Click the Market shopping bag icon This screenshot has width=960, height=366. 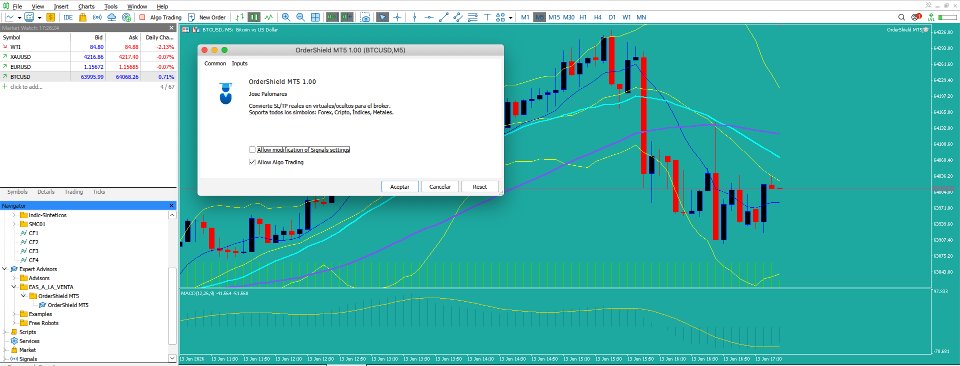(82, 17)
